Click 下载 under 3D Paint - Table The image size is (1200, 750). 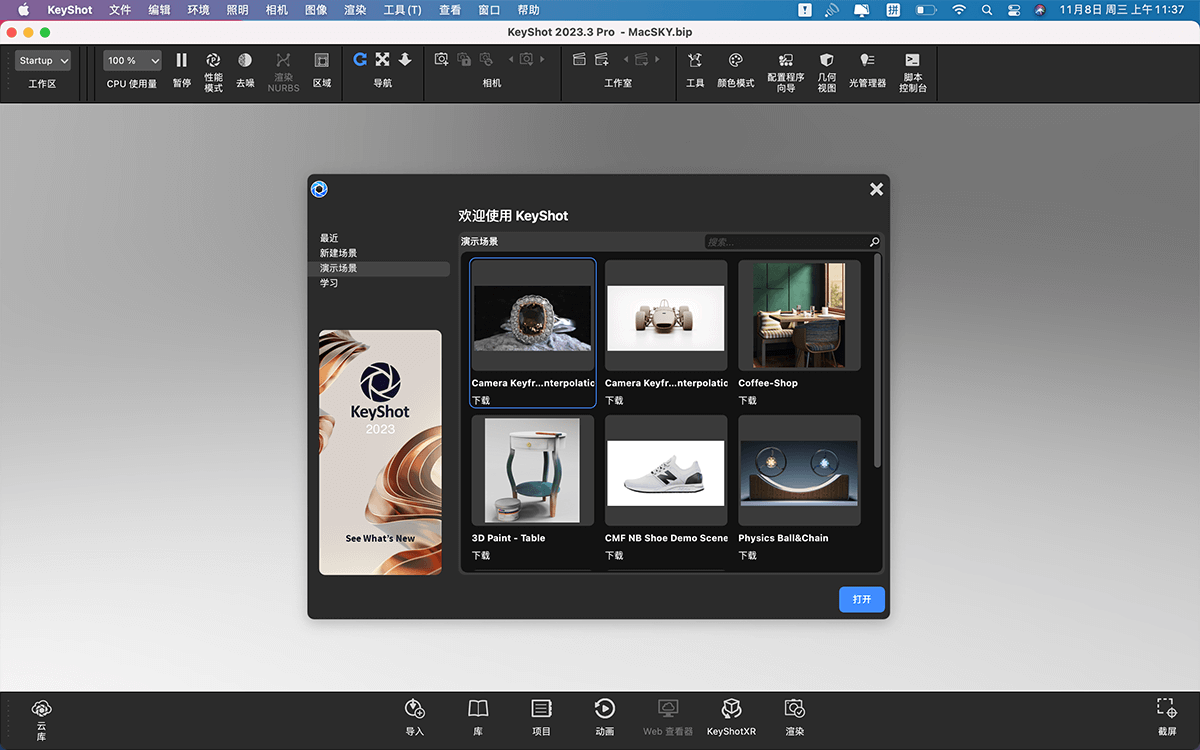[x=481, y=555]
